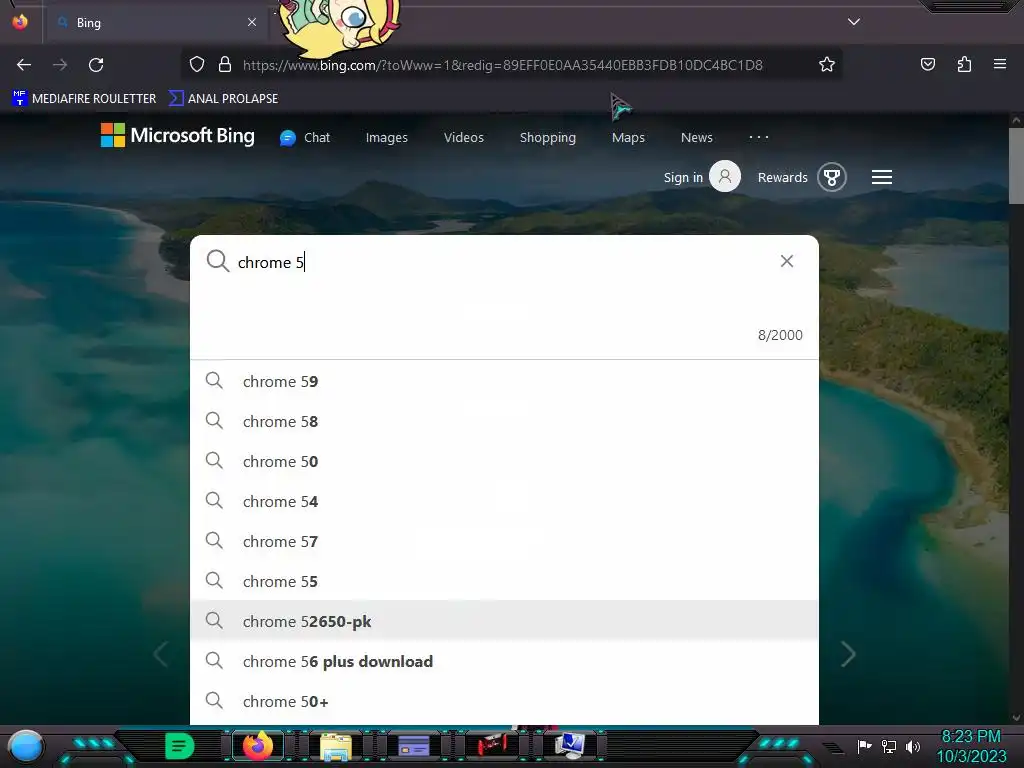Viewport: 1024px width, 768px height.
Task: Close the Bing tab
Action: click(x=251, y=22)
